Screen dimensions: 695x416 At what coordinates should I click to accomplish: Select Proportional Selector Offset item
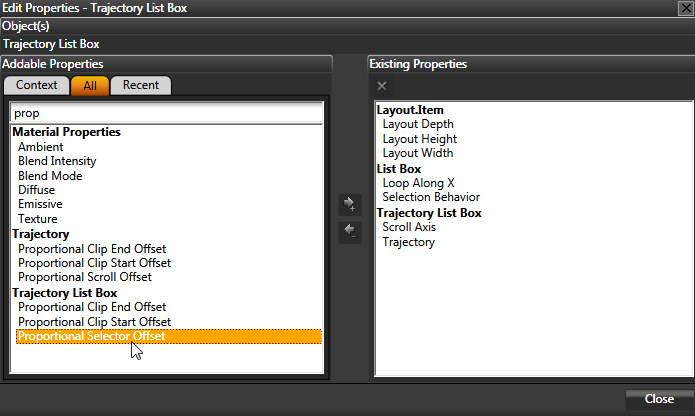[x=92, y=337]
